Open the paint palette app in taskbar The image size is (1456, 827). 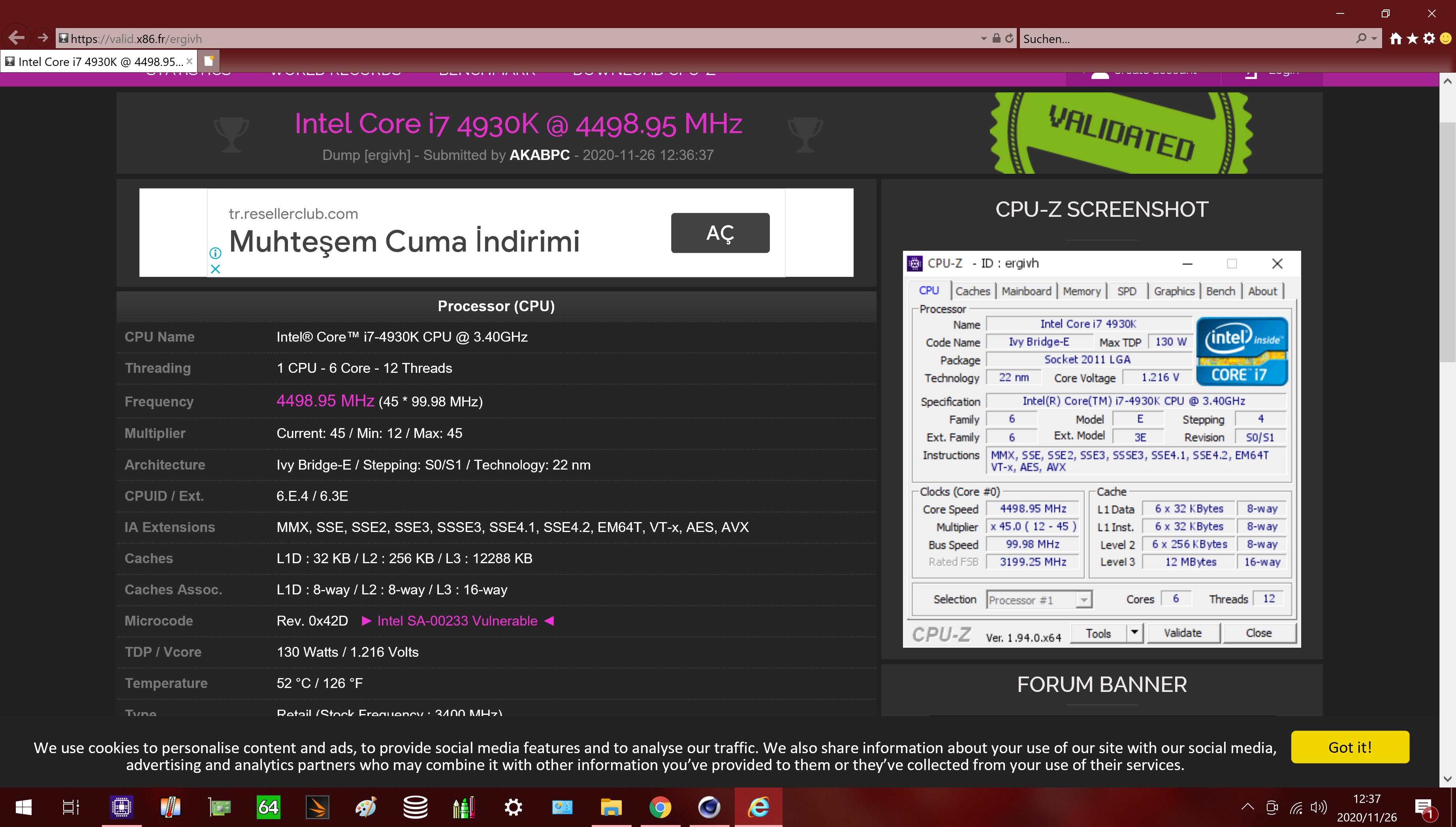coord(366,807)
